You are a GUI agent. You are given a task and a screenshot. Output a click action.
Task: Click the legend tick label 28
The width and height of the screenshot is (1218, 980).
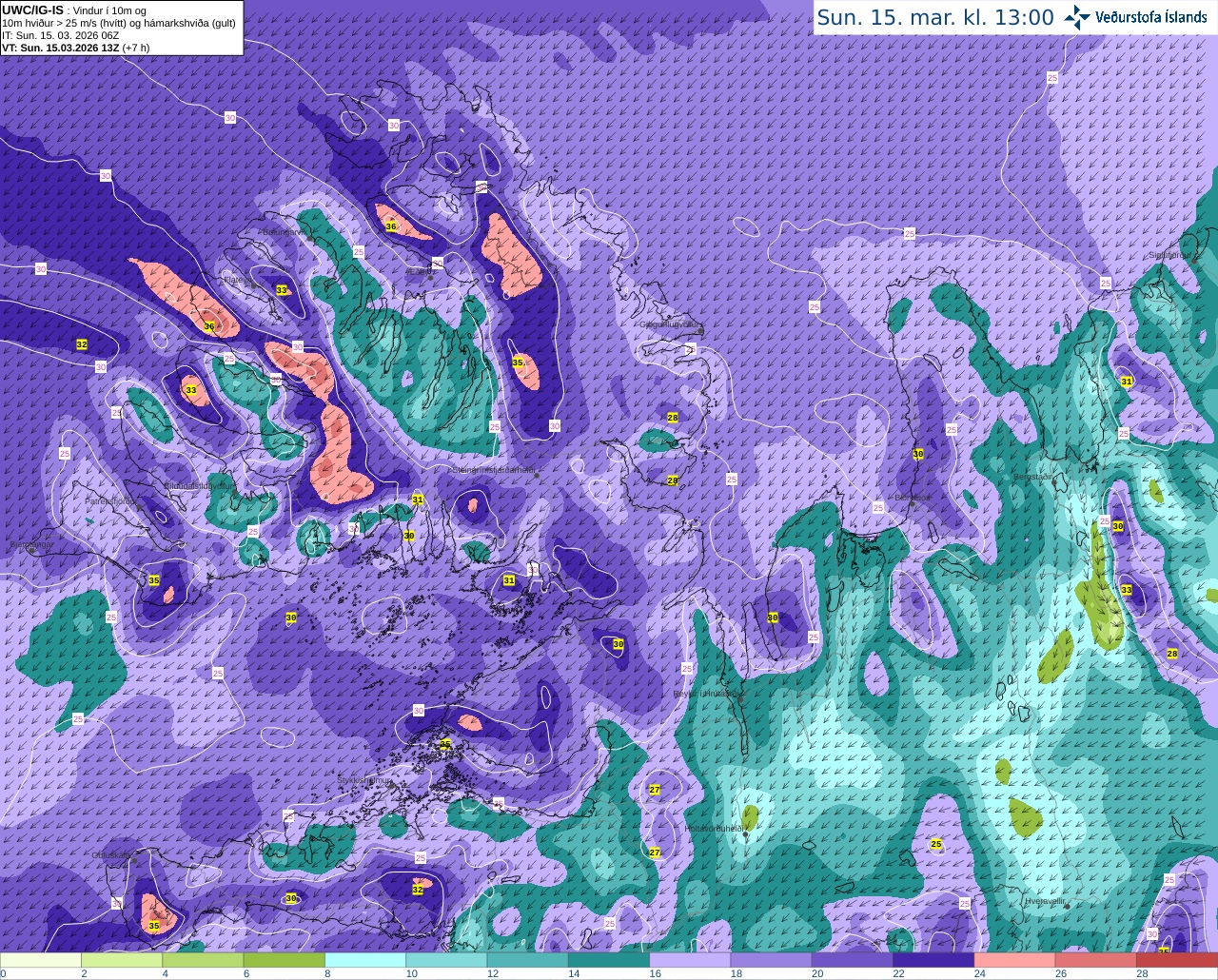pos(1142,973)
